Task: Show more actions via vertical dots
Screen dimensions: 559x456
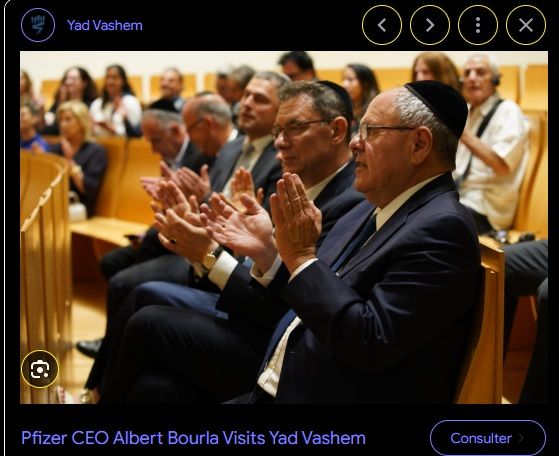Action: pos(478,25)
